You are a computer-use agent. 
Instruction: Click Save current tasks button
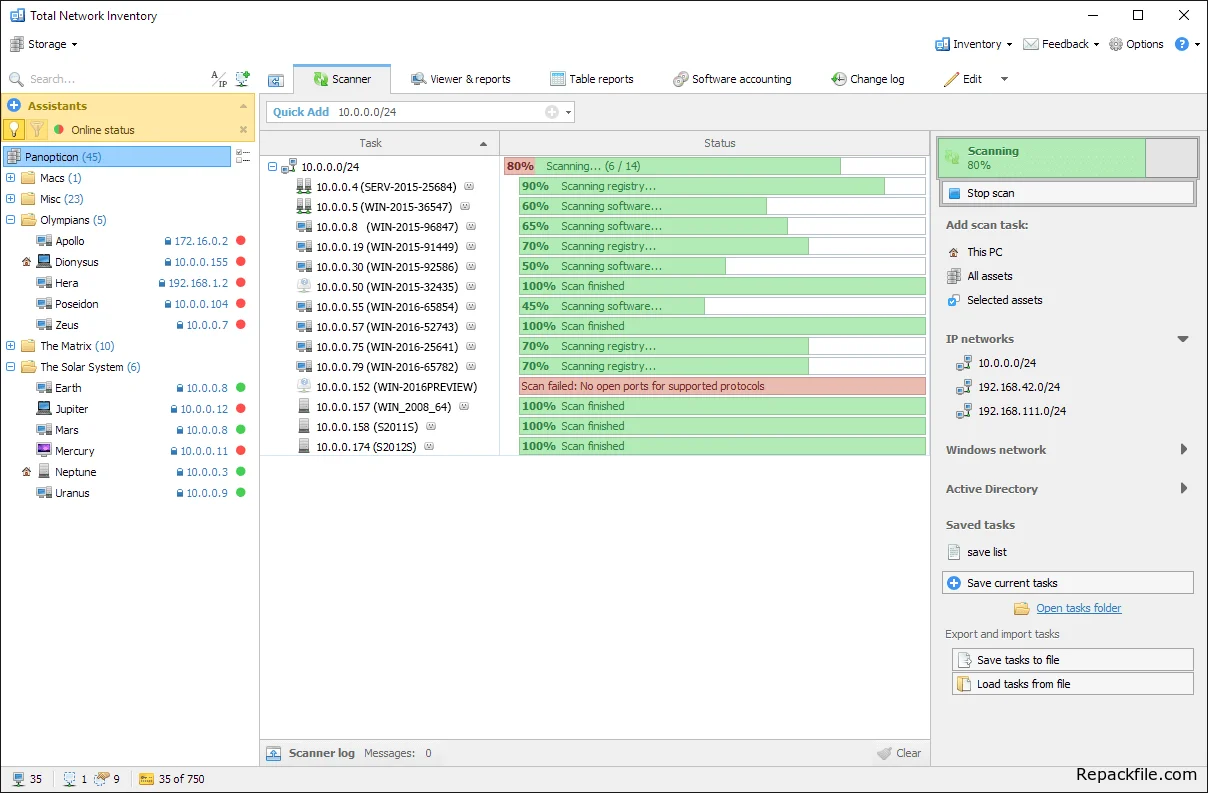[x=1068, y=583]
